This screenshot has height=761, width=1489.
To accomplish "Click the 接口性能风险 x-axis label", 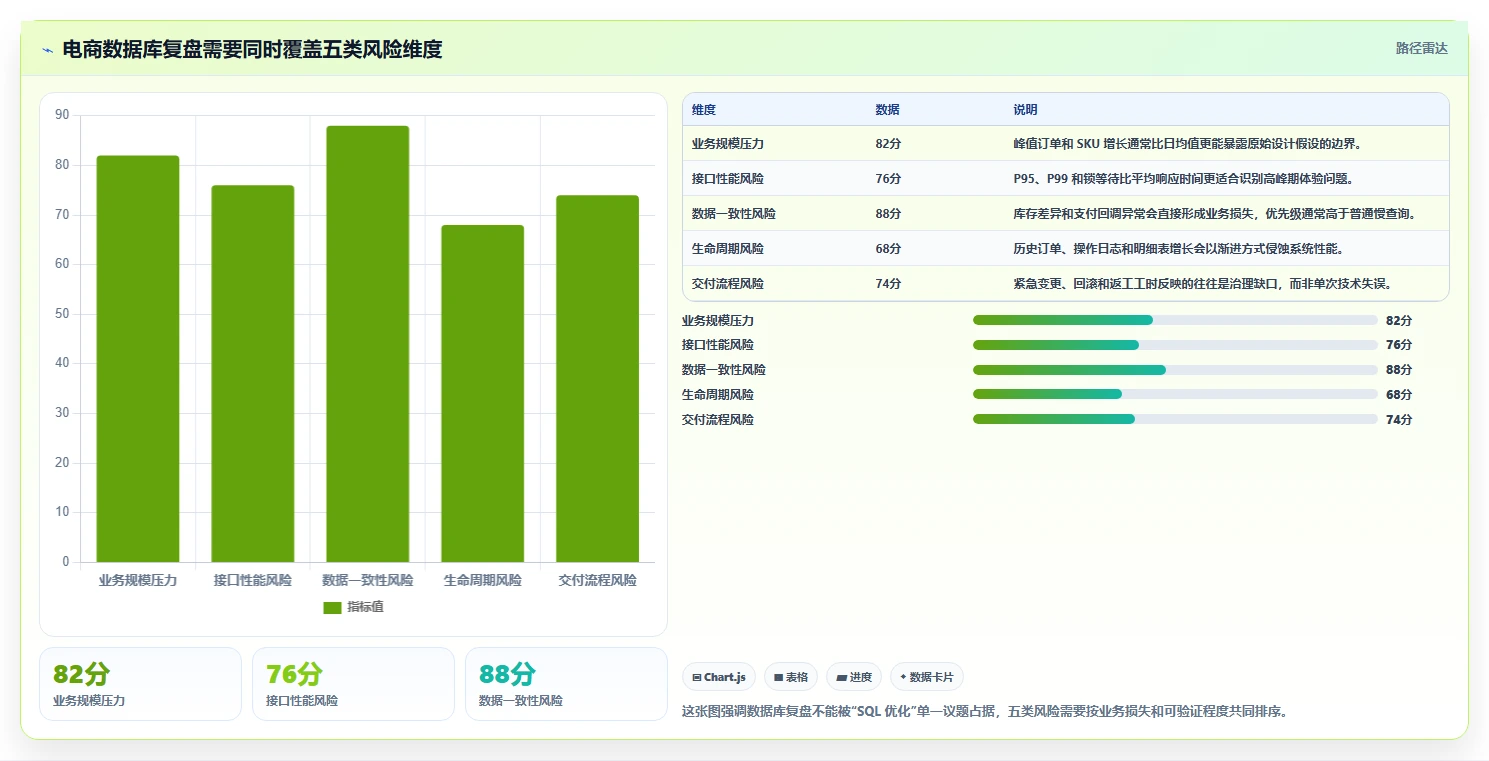I will point(253,580).
